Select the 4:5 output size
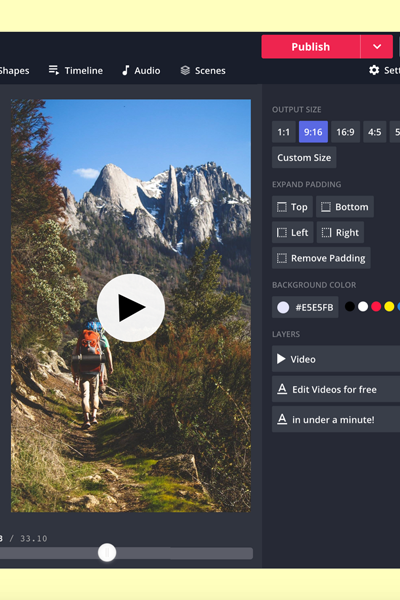 click(x=374, y=132)
